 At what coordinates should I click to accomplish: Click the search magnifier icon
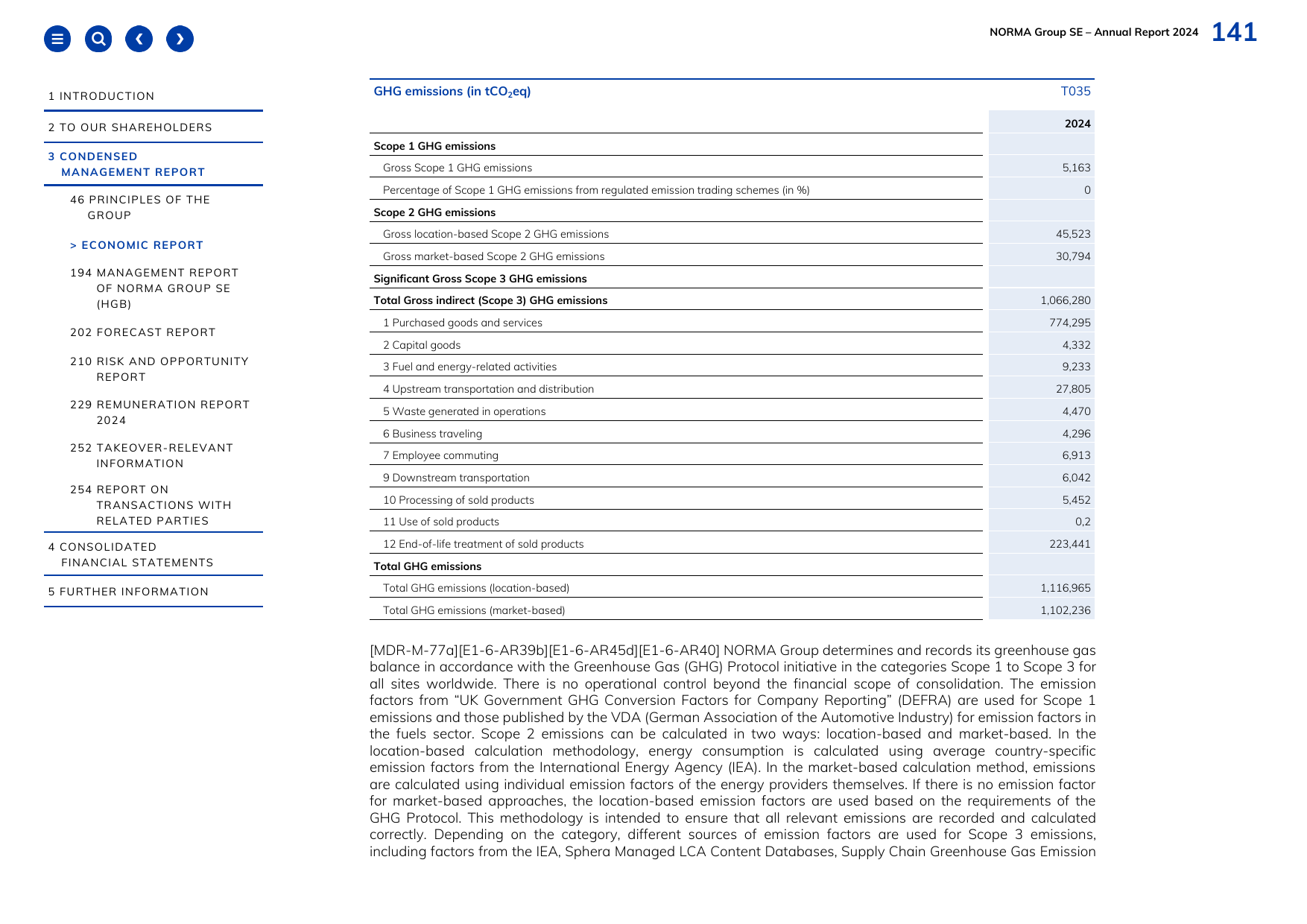98,39
